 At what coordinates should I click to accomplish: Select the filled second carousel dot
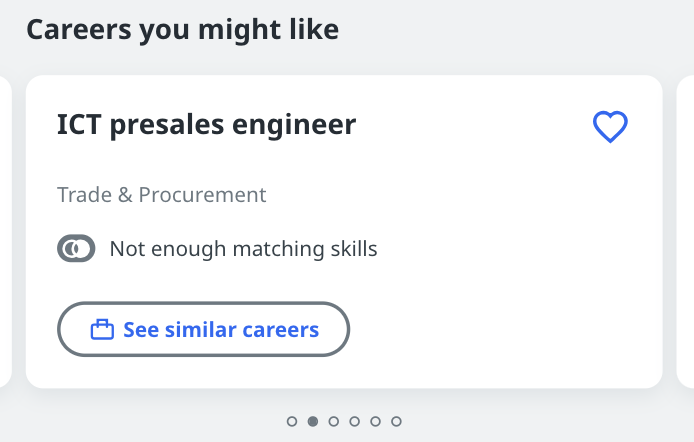point(313,421)
